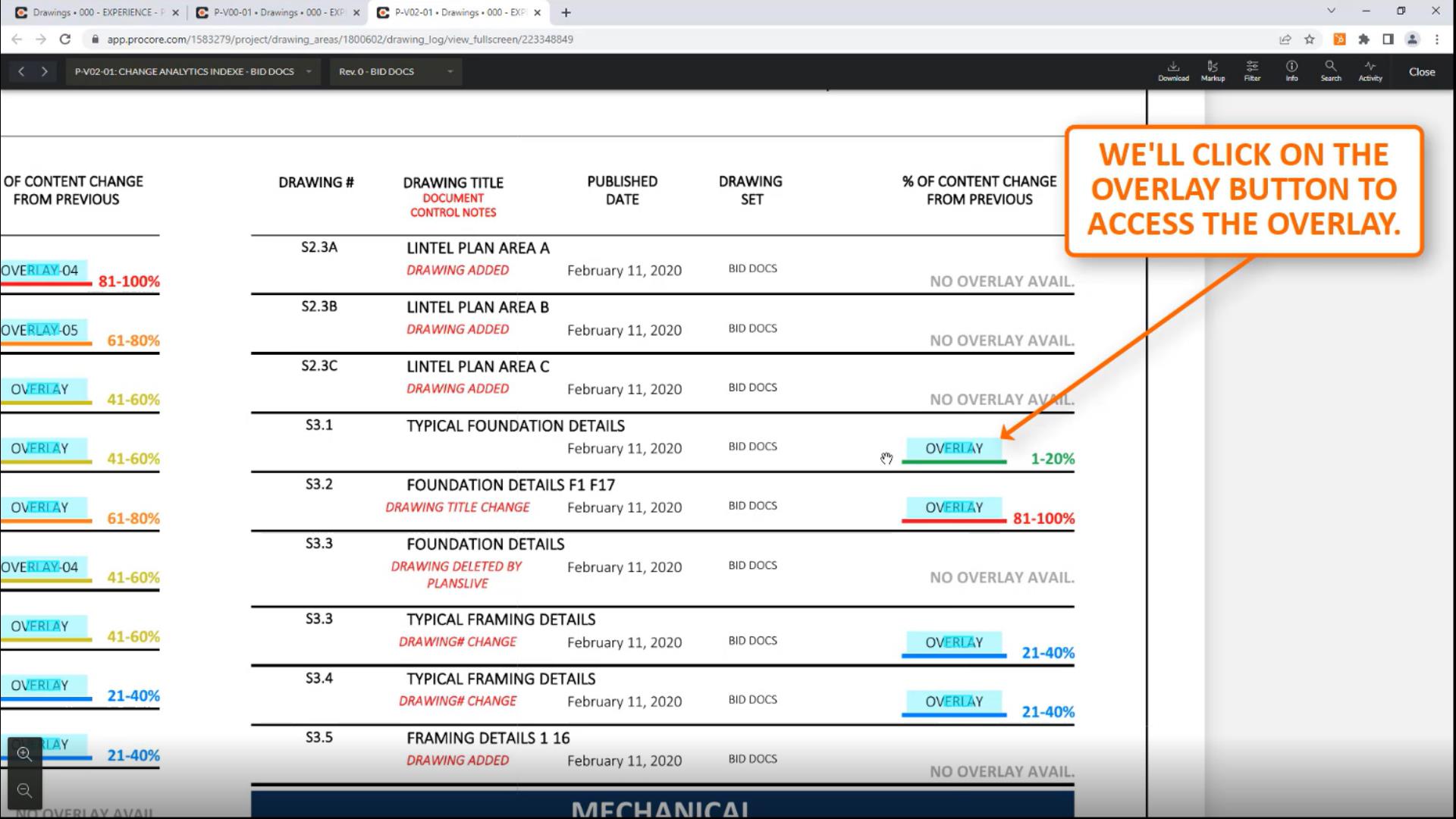Viewport: 1456px width, 819px height.
Task: Switch to first Drawings EXPERIENCE tab
Action: point(95,12)
